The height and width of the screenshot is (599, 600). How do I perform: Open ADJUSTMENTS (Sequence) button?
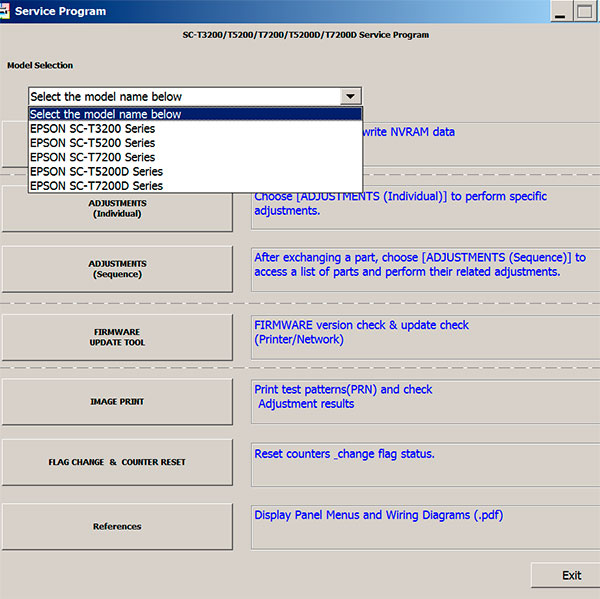(x=117, y=269)
